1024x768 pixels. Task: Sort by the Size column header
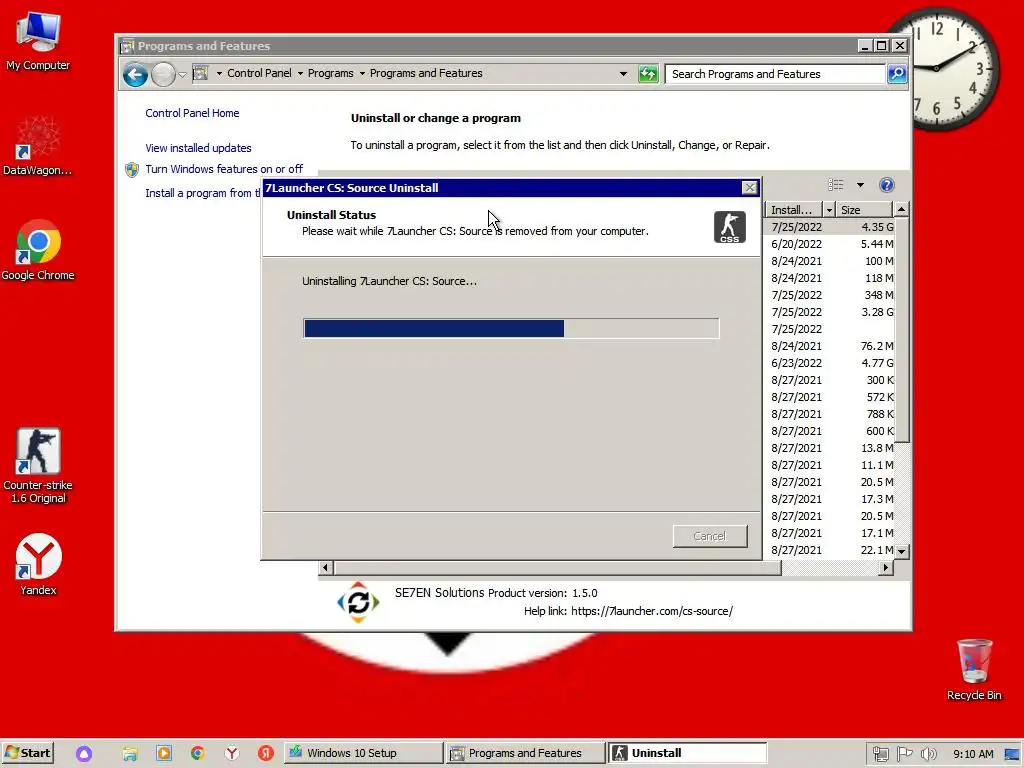[863, 210]
